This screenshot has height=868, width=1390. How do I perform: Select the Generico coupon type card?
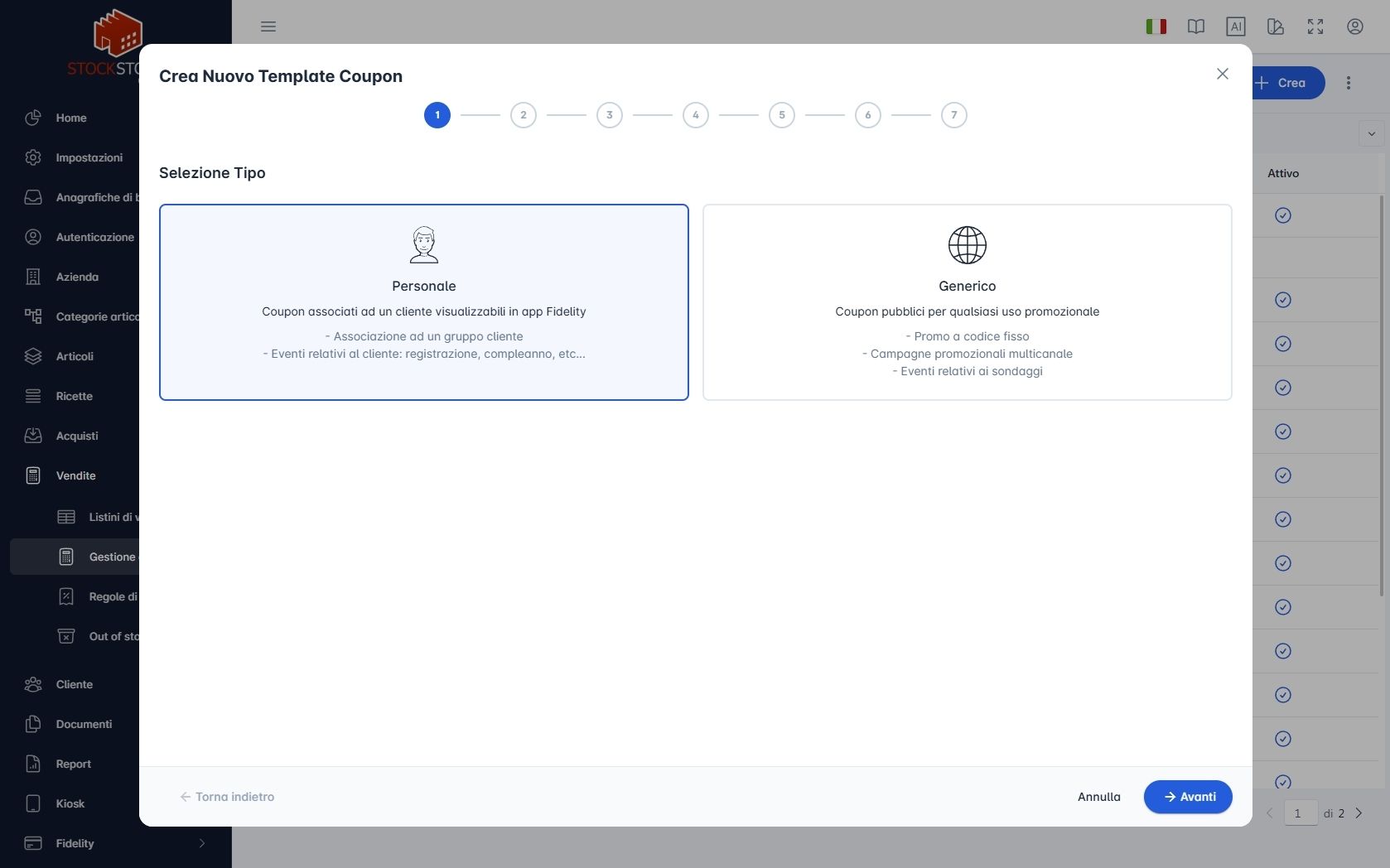click(x=967, y=302)
